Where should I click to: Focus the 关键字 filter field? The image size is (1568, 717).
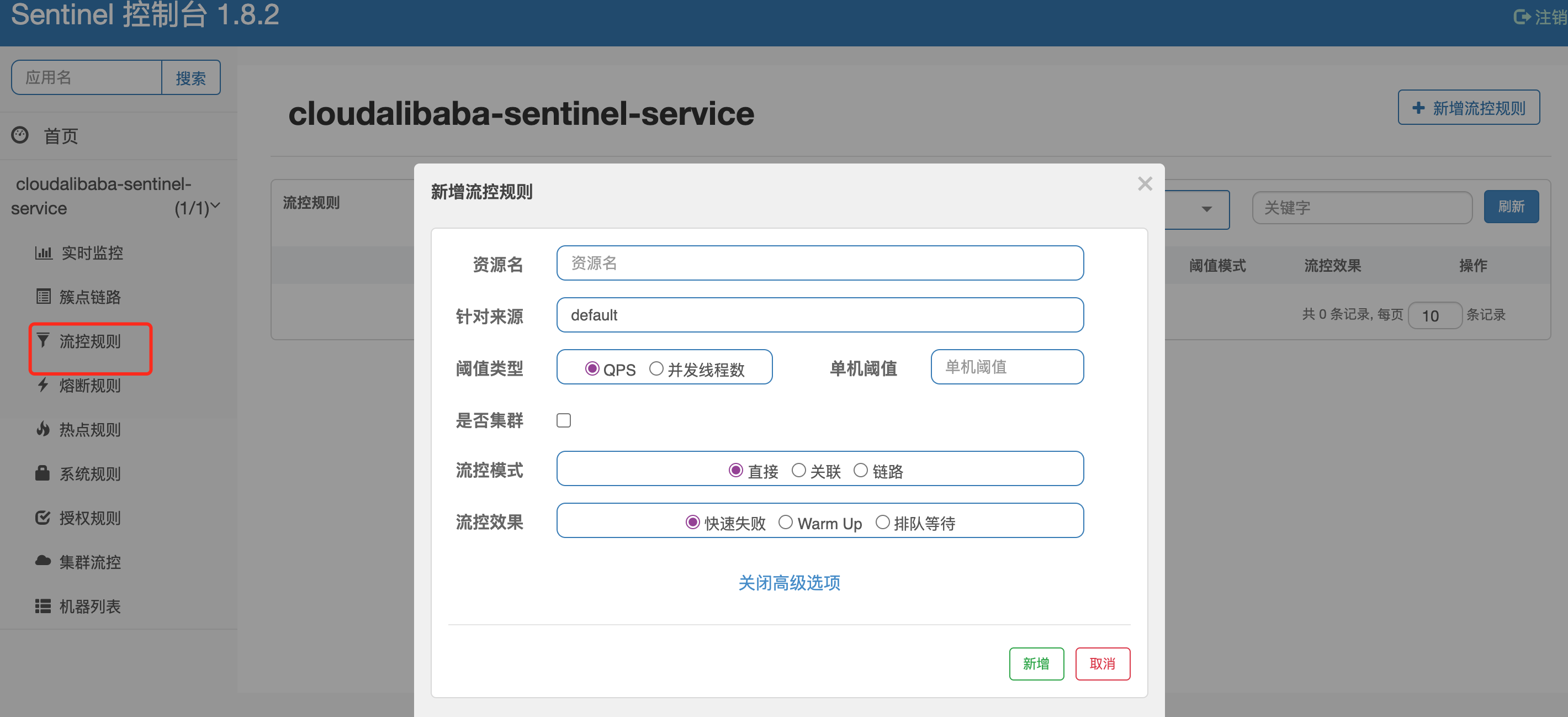pyautogui.click(x=1362, y=207)
